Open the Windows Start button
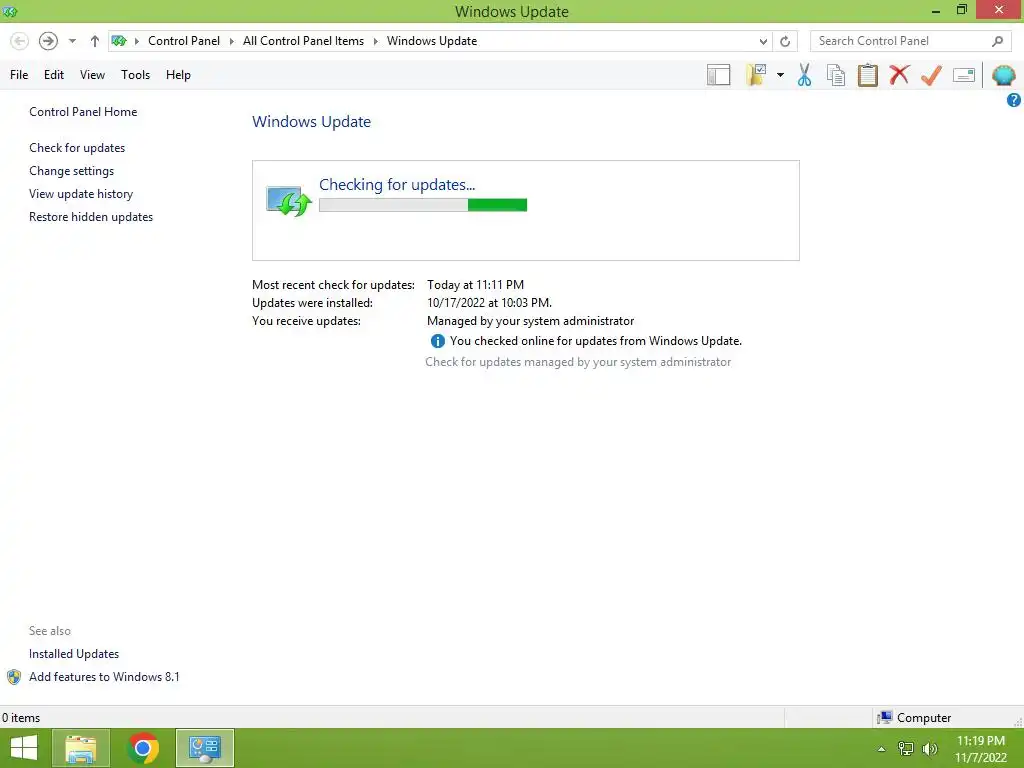The height and width of the screenshot is (768, 1024). 24,748
